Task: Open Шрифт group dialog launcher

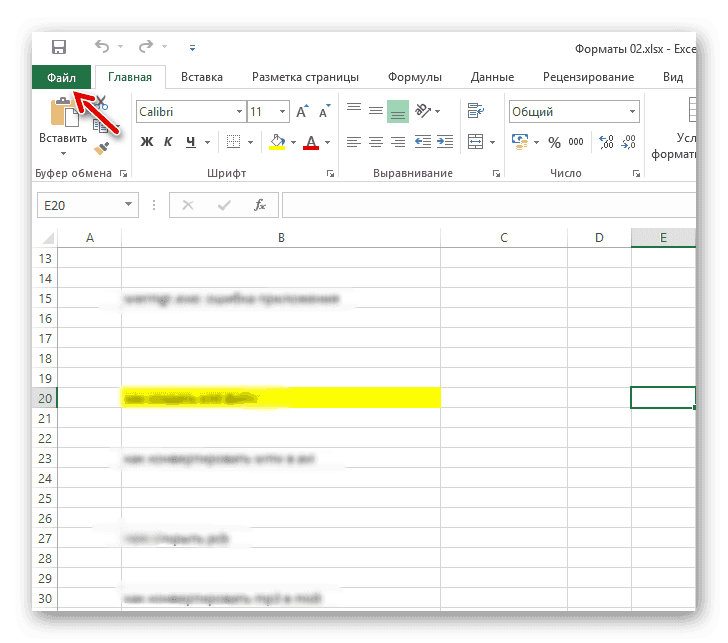Action: 330,174
